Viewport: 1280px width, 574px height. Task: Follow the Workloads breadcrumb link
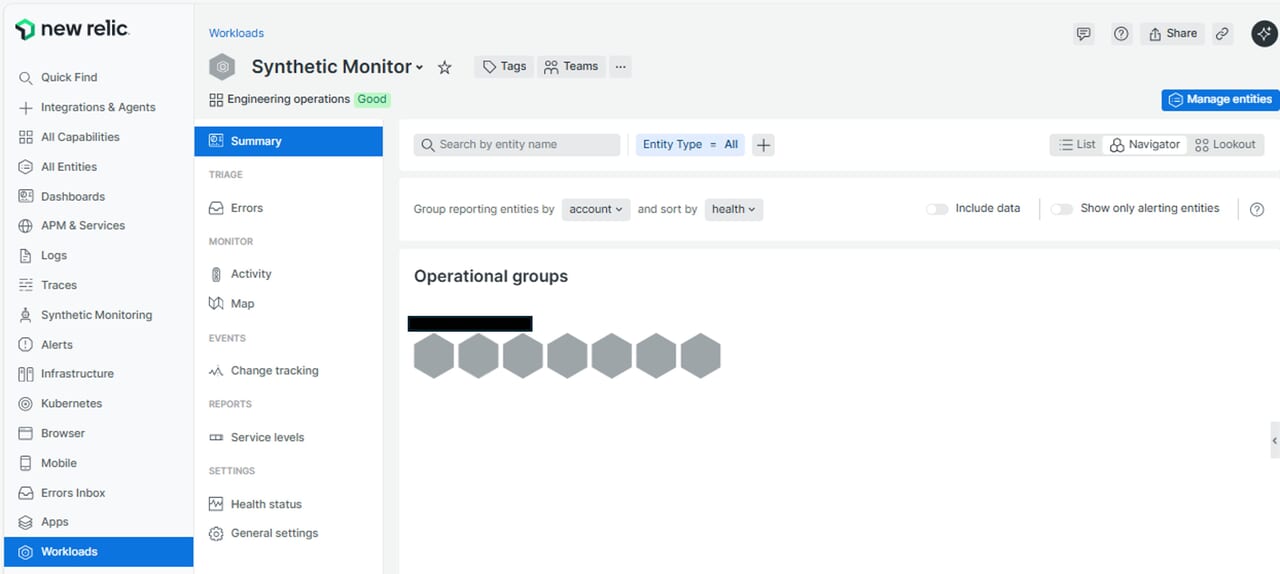236,33
